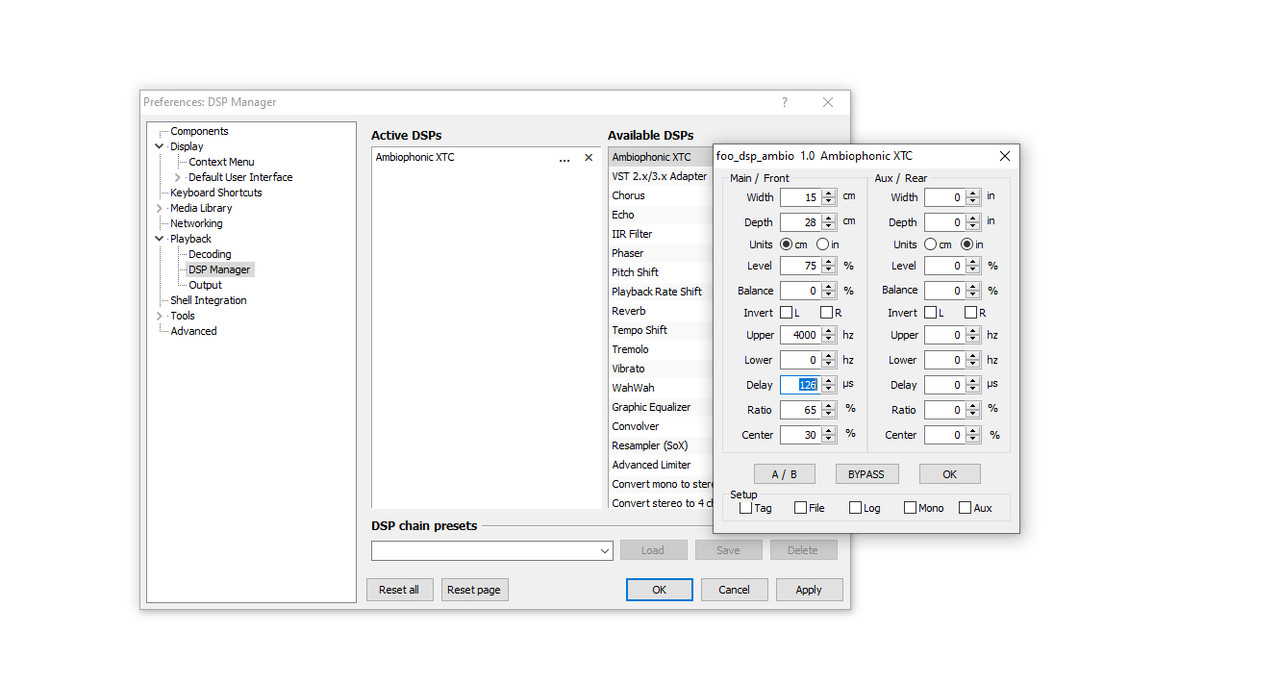Select cm units in Aux / Rear

931,244
